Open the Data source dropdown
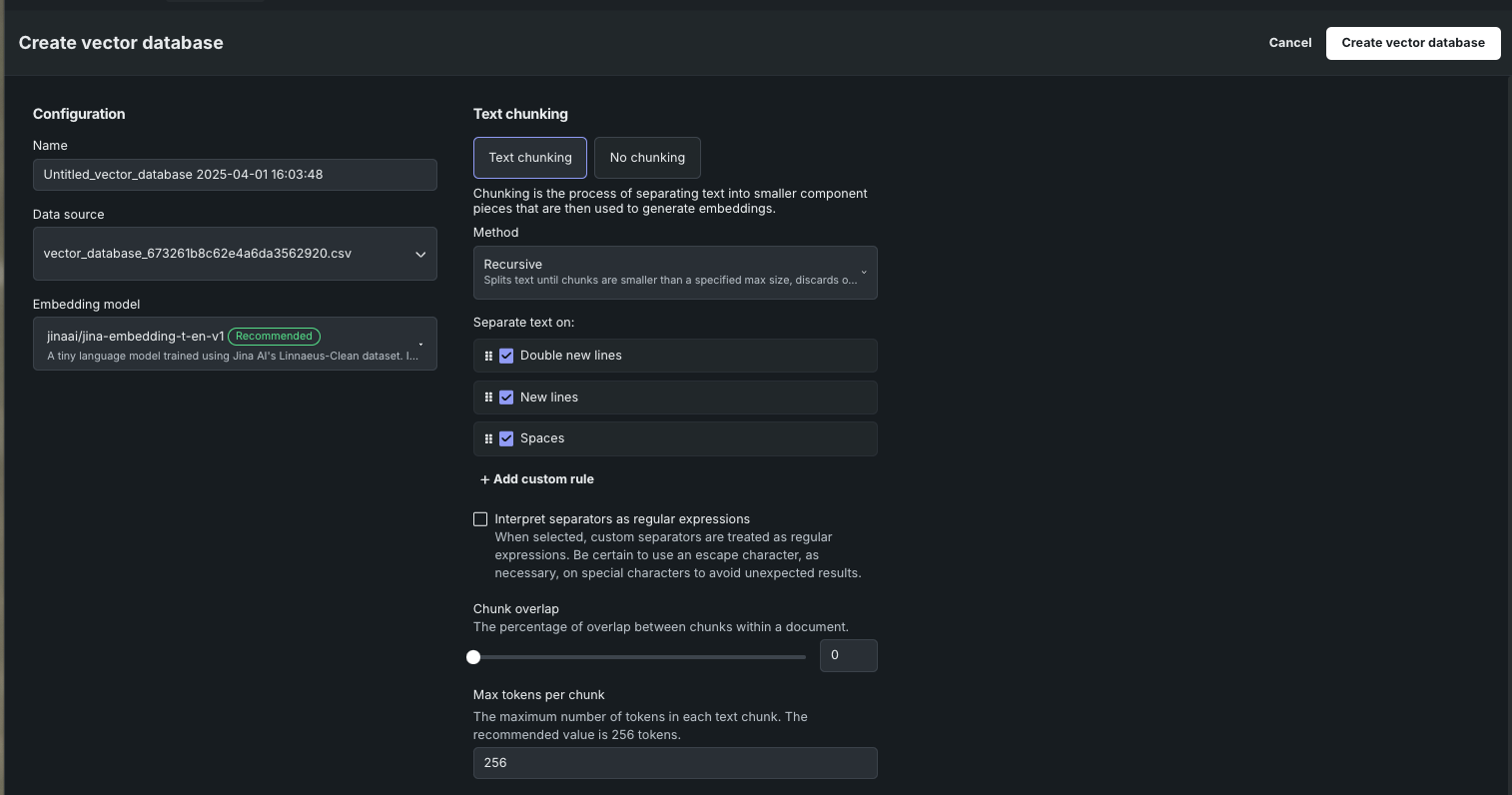This screenshot has height=795, width=1512. coord(235,254)
